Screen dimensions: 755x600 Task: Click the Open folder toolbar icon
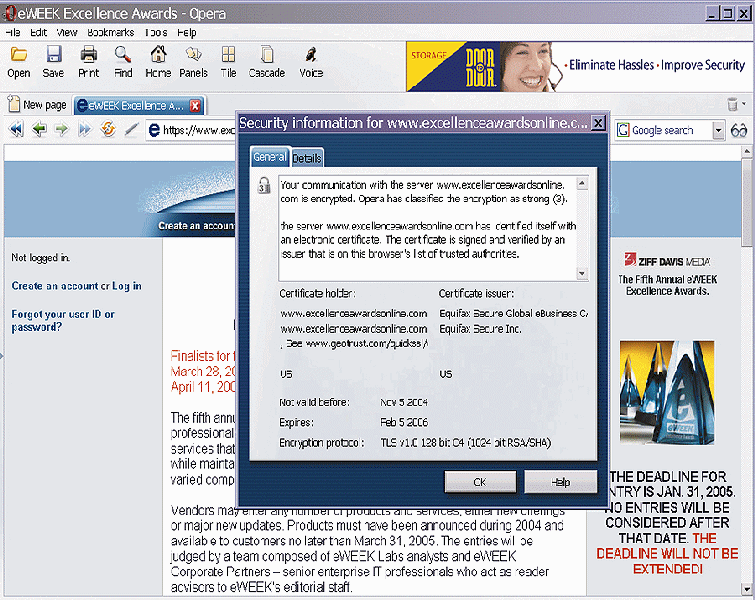pyautogui.click(x=19, y=54)
